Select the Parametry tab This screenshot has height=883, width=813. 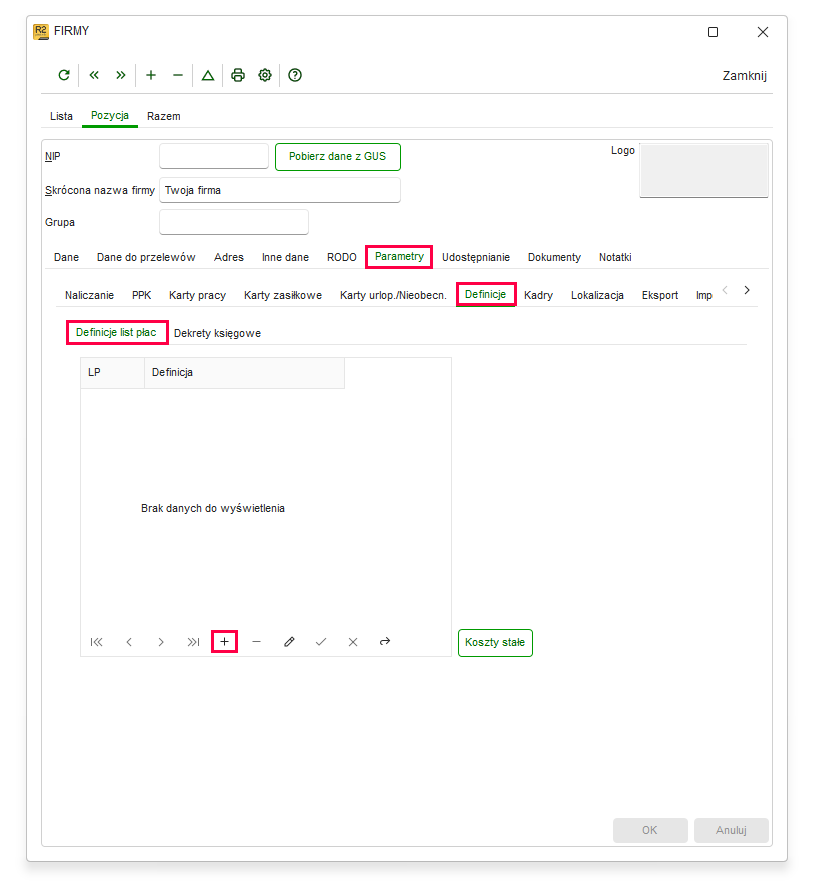tap(399, 257)
